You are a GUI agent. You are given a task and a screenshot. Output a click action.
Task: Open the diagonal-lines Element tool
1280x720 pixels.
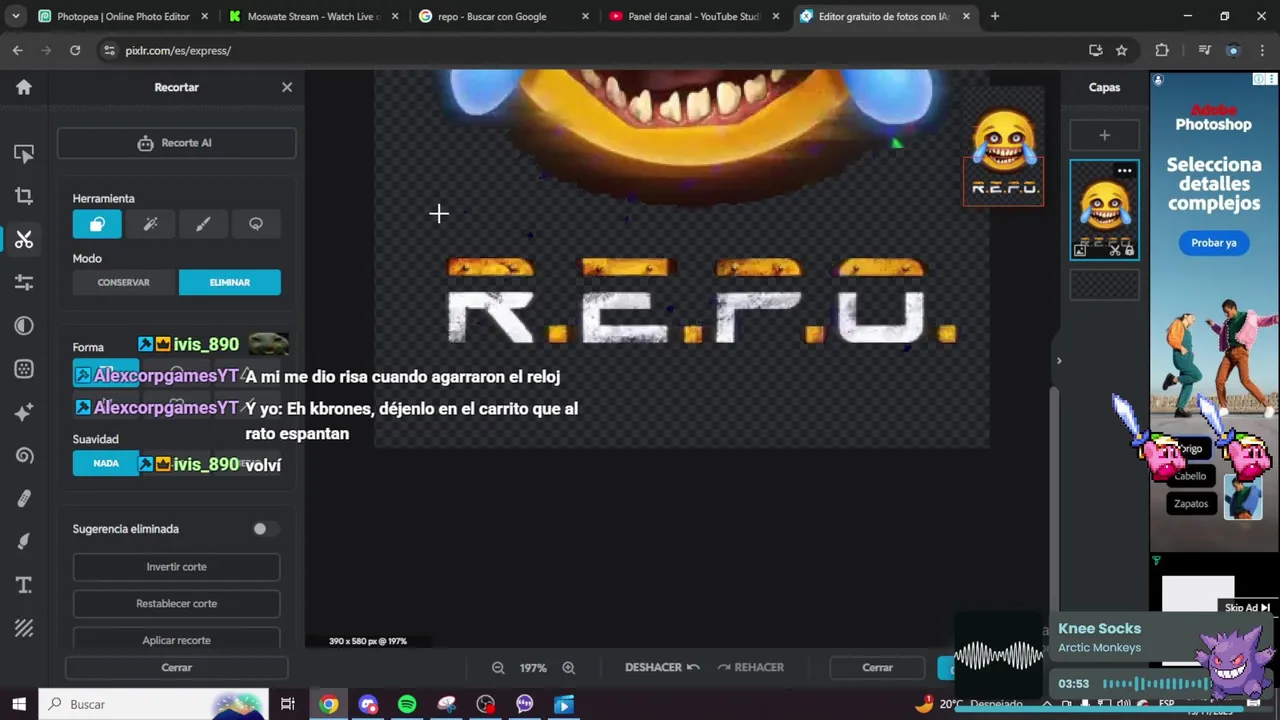click(24, 628)
